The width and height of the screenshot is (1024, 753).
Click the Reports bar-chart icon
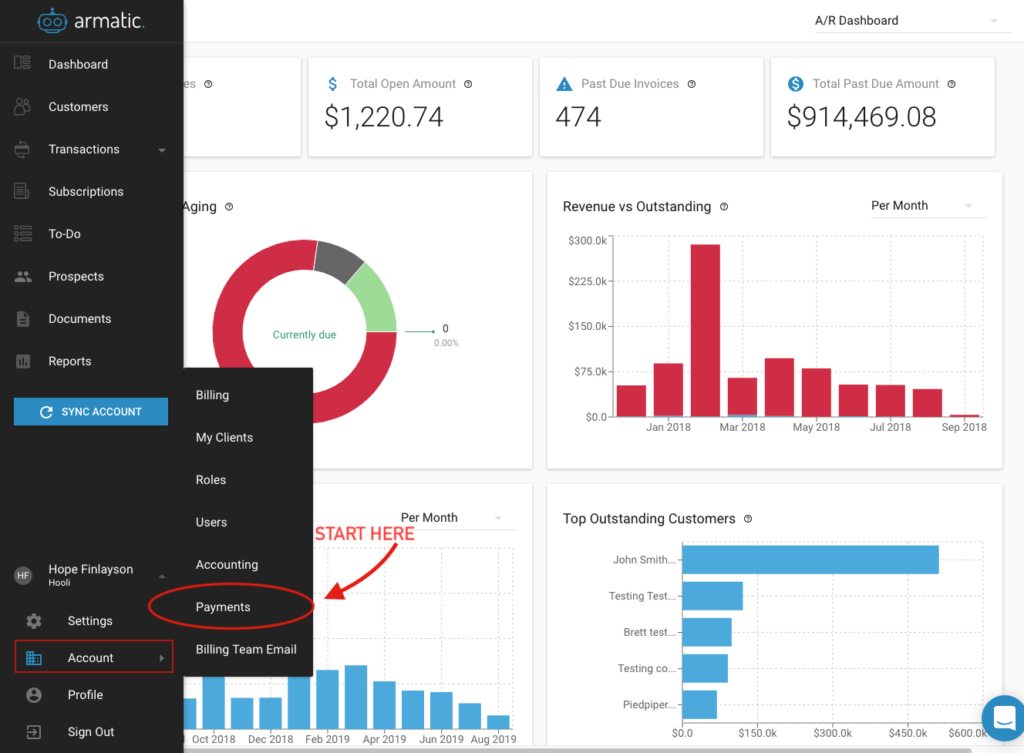(23, 361)
